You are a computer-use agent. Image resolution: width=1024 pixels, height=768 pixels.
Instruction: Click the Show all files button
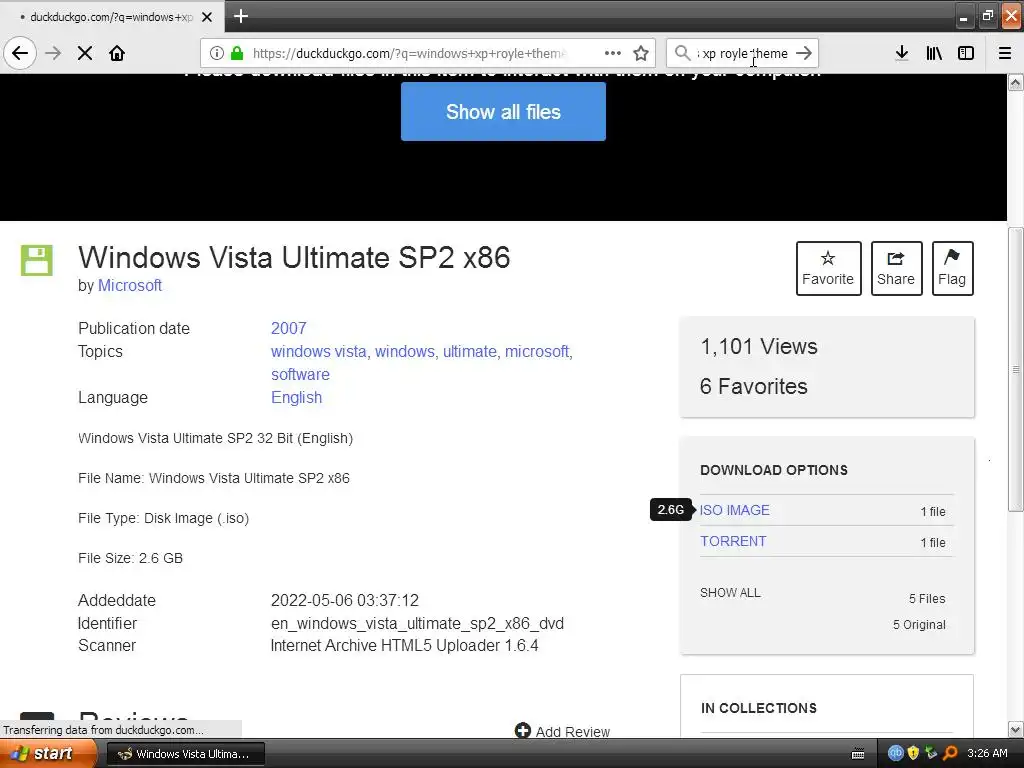(x=504, y=112)
